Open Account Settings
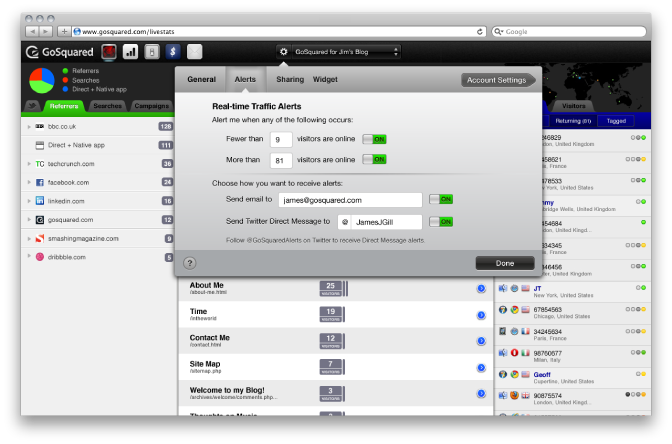672x444 pixels. tap(498, 80)
